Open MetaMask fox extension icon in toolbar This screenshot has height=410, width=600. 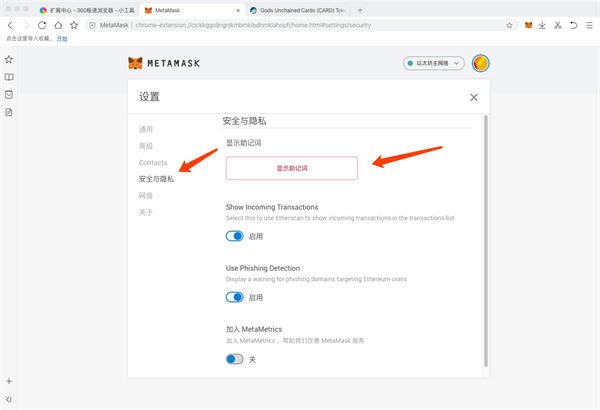pyautogui.click(x=528, y=25)
